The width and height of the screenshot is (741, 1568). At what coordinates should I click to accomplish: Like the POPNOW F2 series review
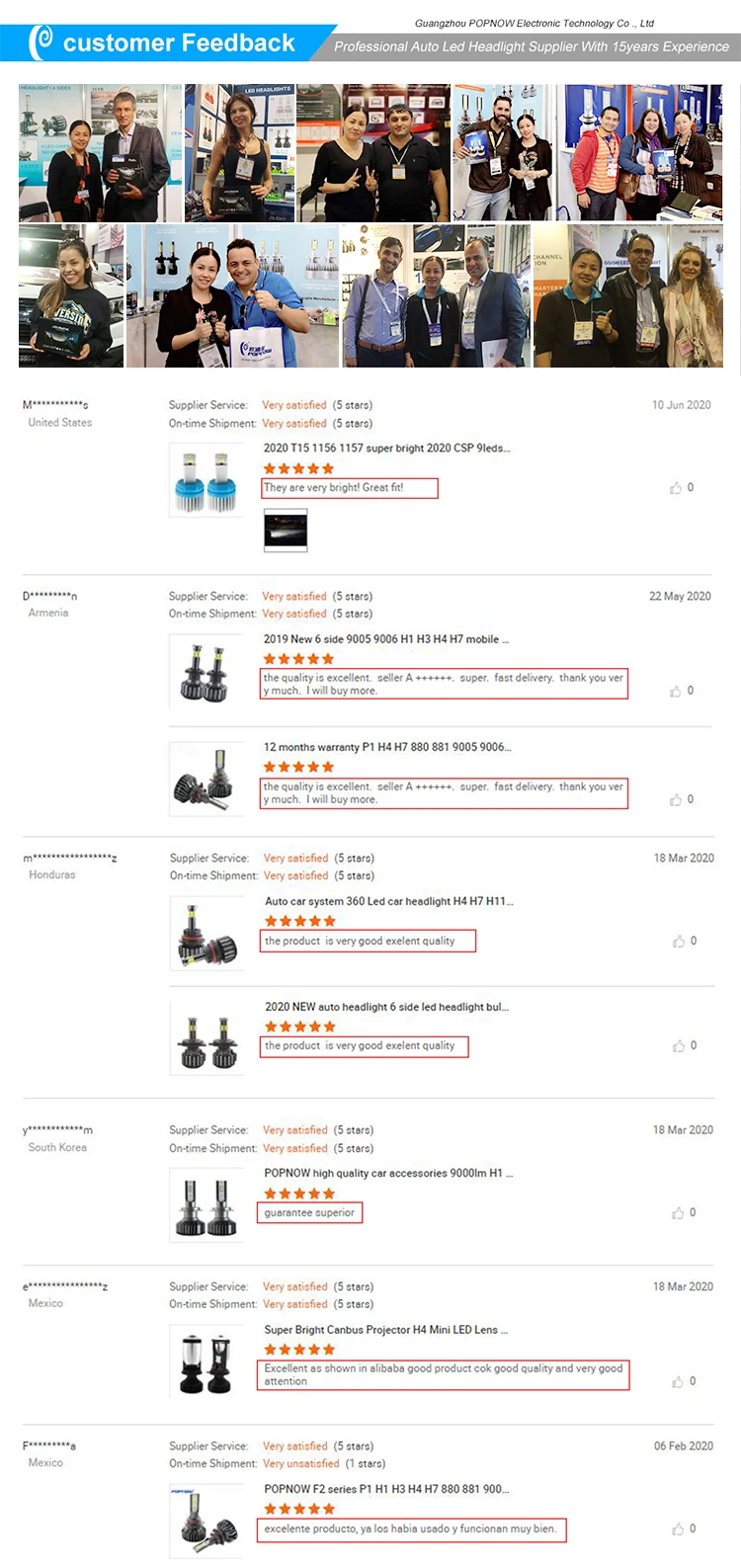point(678,1529)
